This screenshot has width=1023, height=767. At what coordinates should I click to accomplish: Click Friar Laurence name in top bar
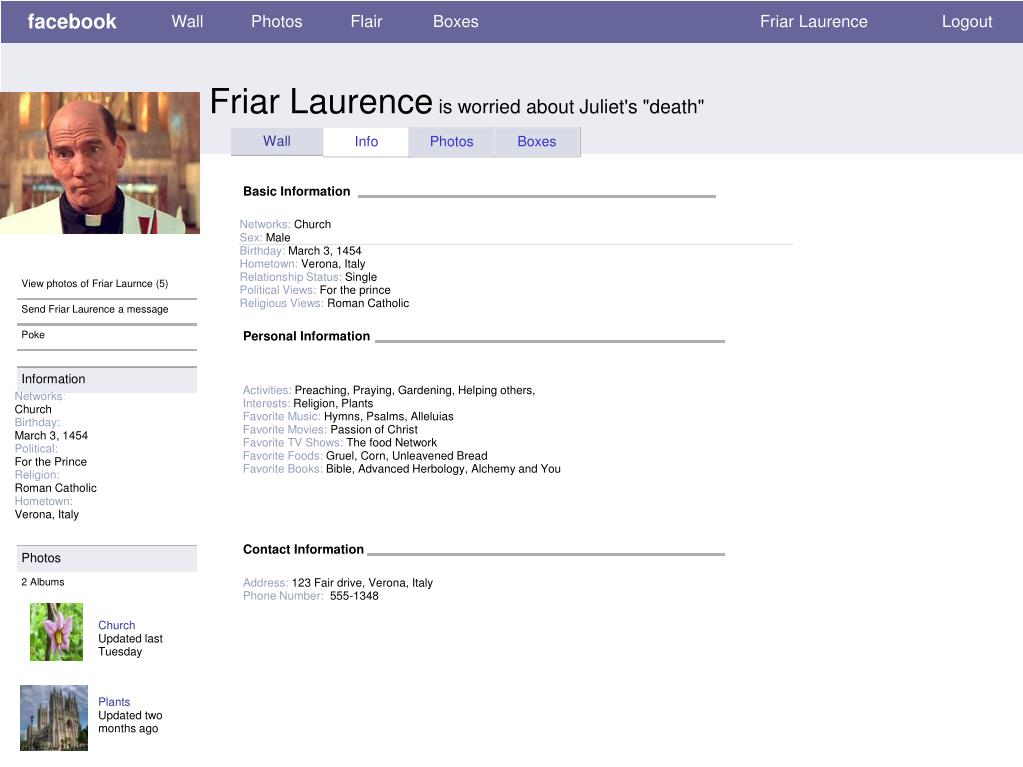(x=814, y=22)
